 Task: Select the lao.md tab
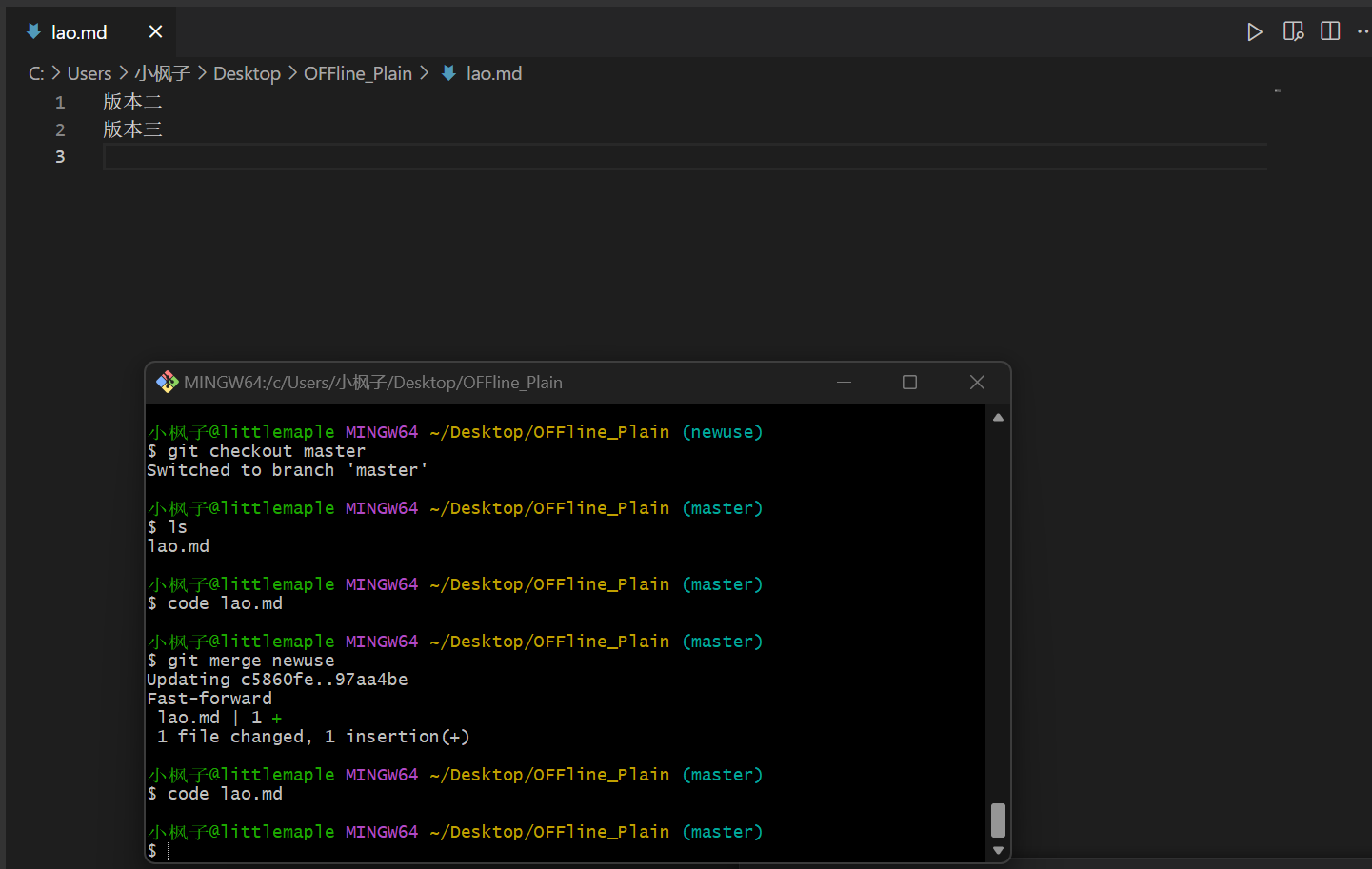pyautogui.click(x=79, y=32)
